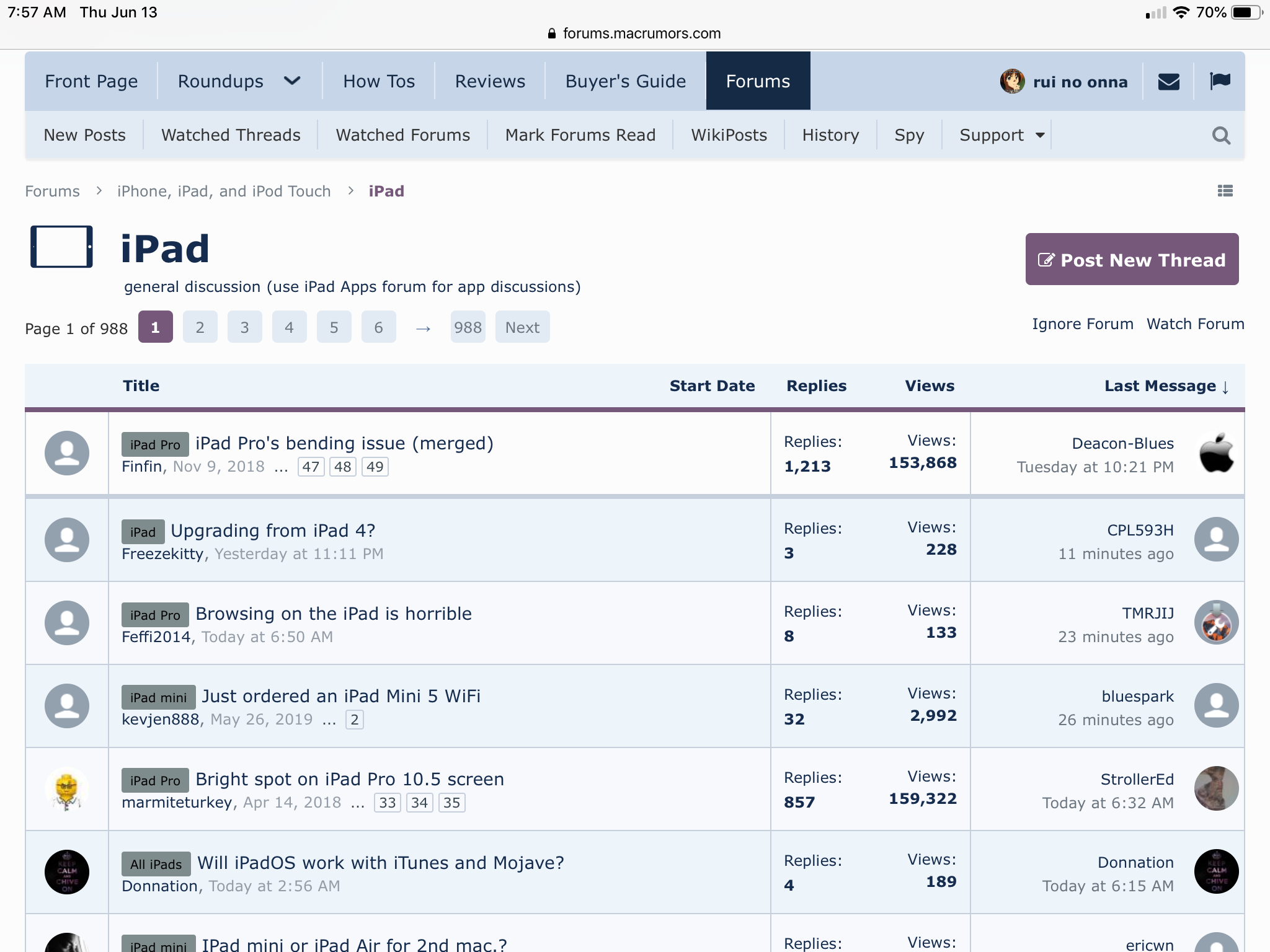The height and width of the screenshot is (952, 1270).
Task: Select the Forums tab
Action: click(x=758, y=81)
